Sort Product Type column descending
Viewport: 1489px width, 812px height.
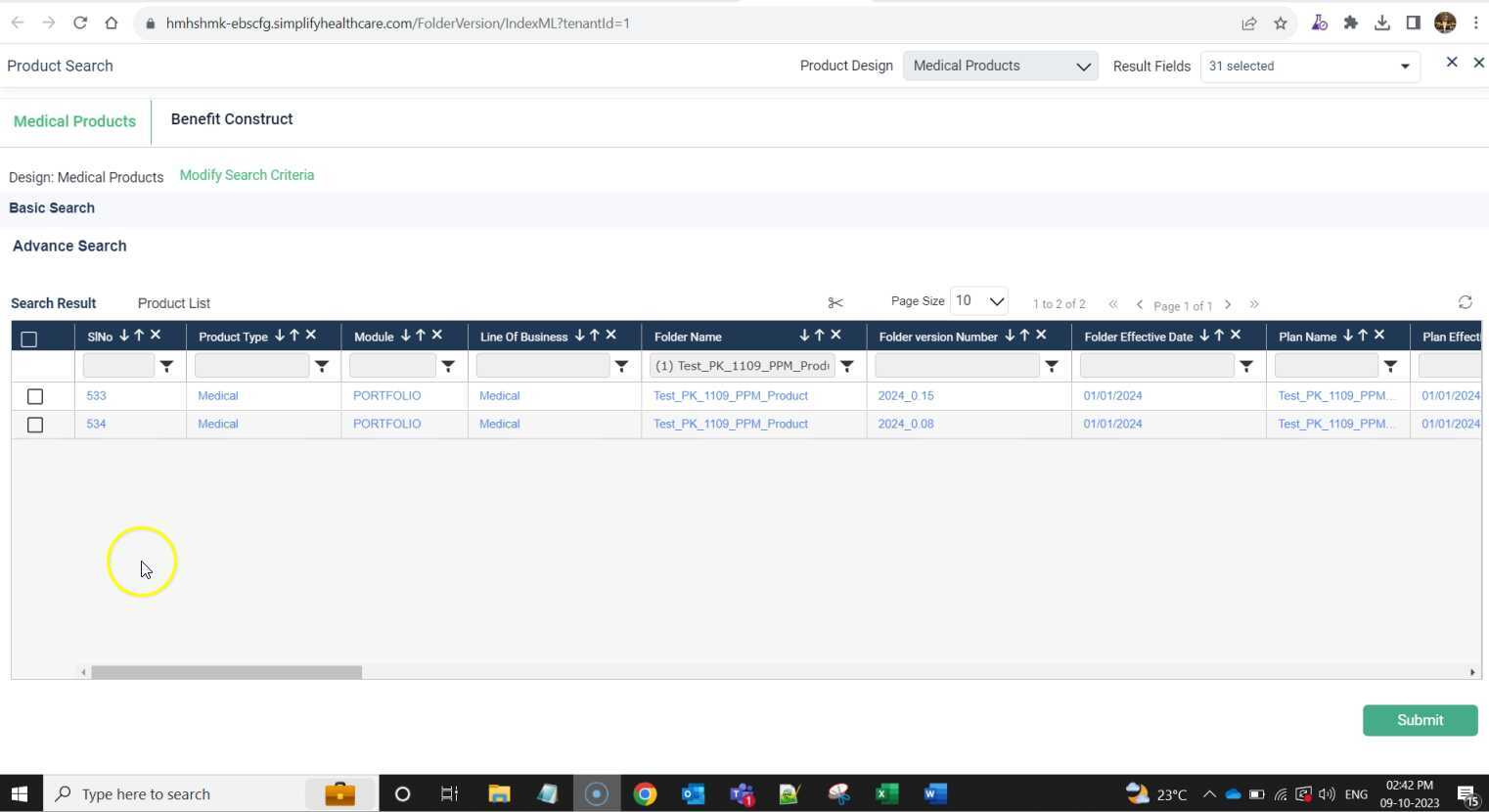(280, 336)
